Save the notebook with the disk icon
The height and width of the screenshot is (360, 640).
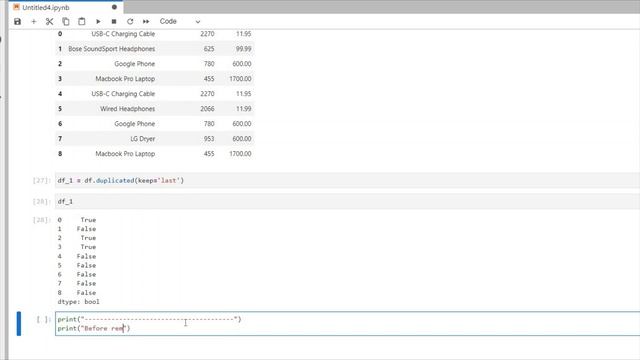[x=18, y=22]
